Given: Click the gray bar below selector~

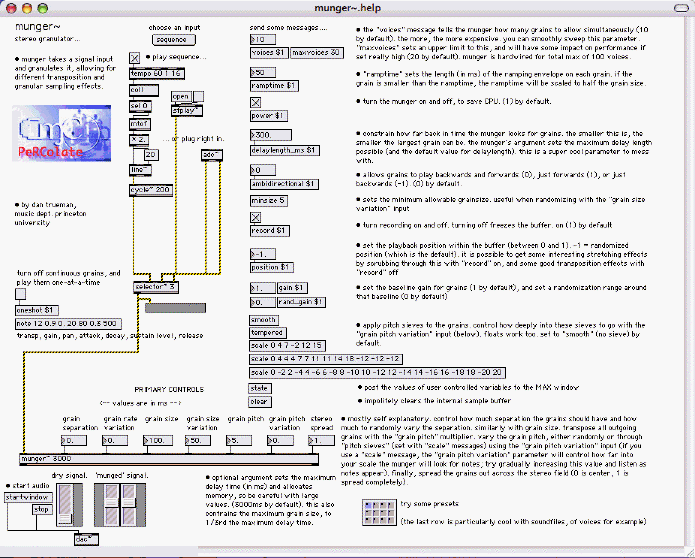Looking at the screenshot, I should (x=176, y=308).
